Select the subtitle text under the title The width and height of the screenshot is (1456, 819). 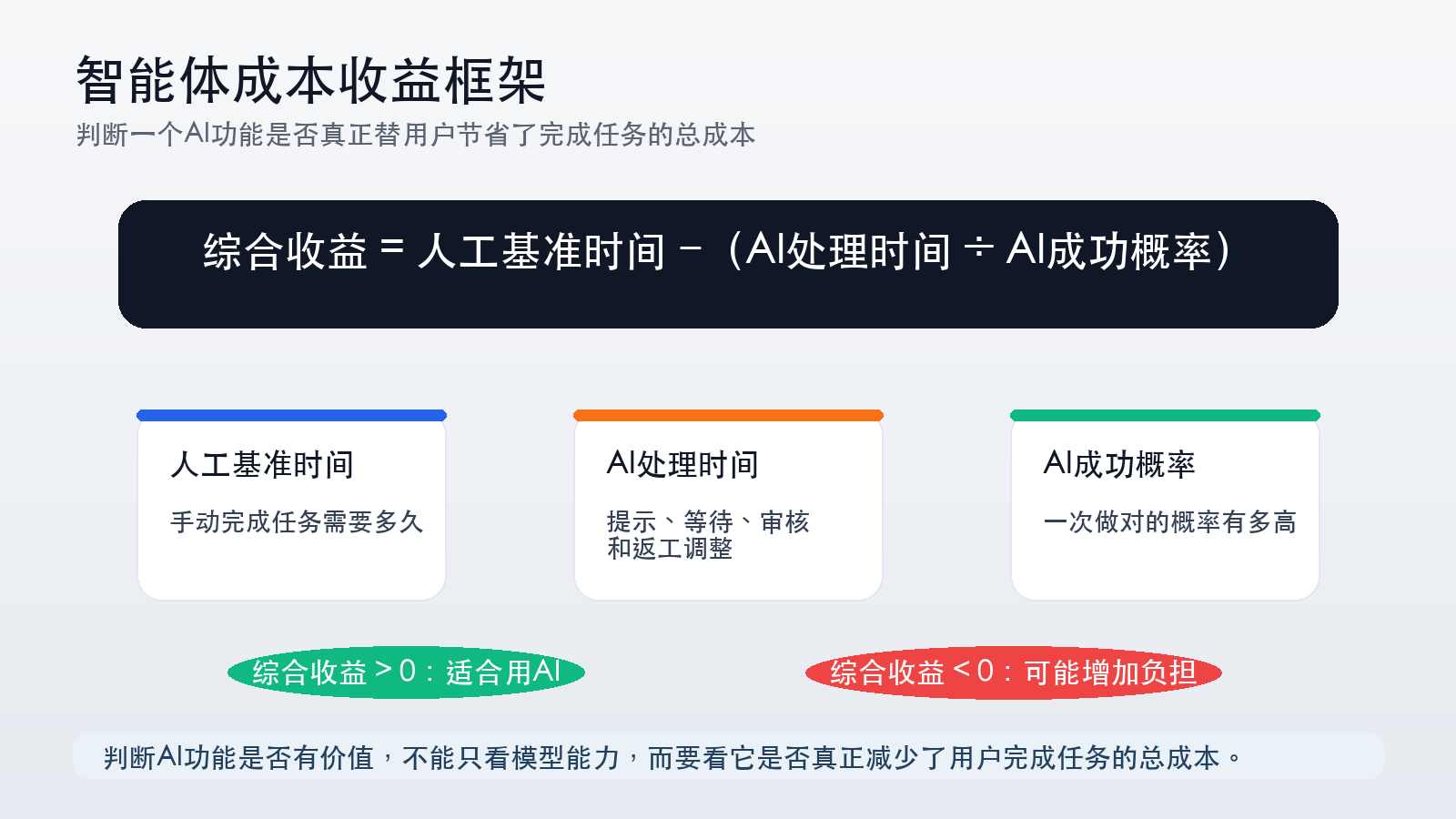pyautogui.click(x=416, y=135)
